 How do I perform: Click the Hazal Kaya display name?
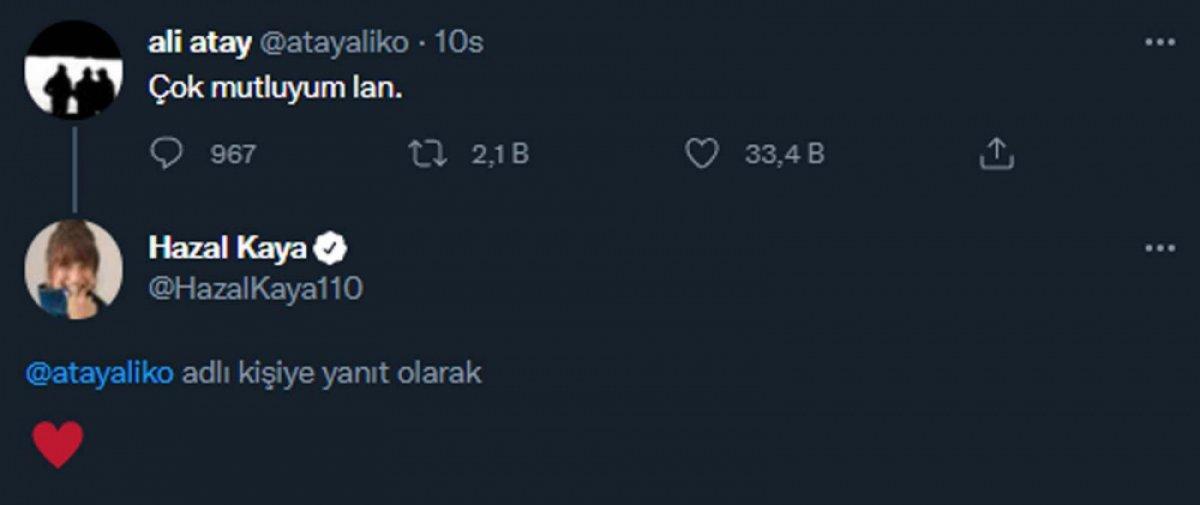(x=228, y=247)
